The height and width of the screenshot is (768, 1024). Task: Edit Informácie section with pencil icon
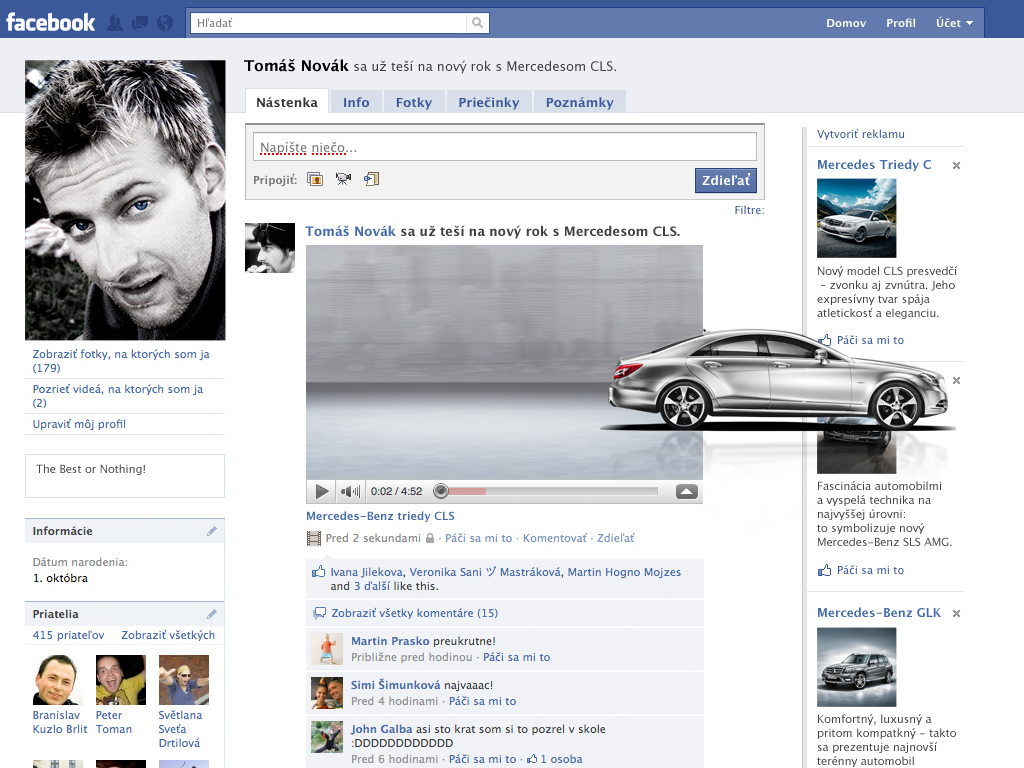click(212, 531)
